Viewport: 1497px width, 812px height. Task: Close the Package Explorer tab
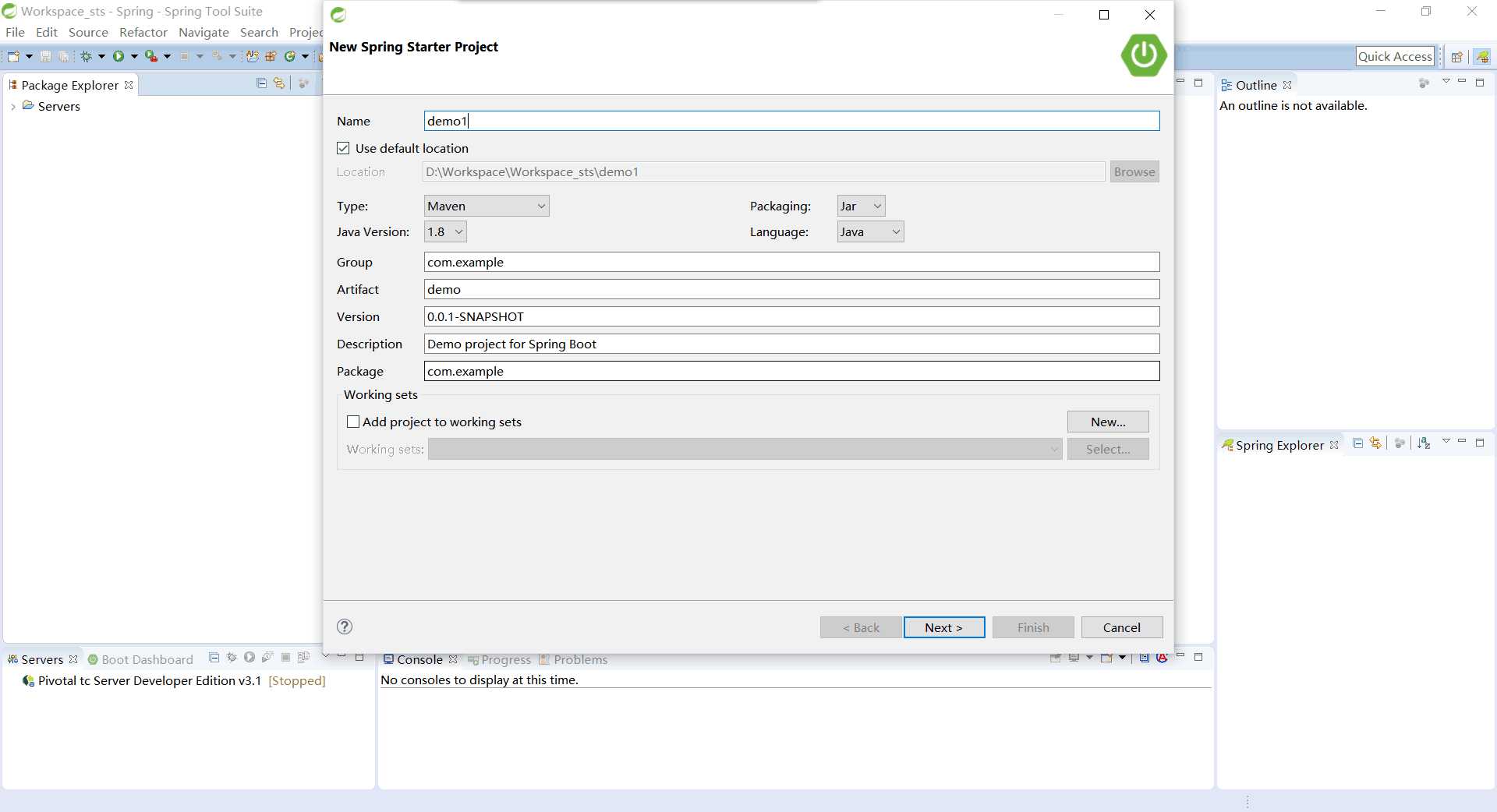[129, 85]
